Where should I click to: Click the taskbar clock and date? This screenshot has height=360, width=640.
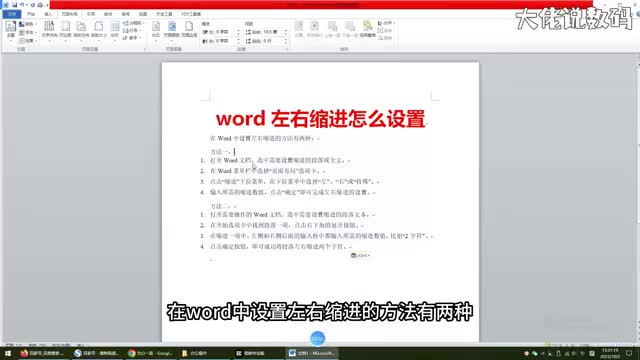tap(610, 353)
